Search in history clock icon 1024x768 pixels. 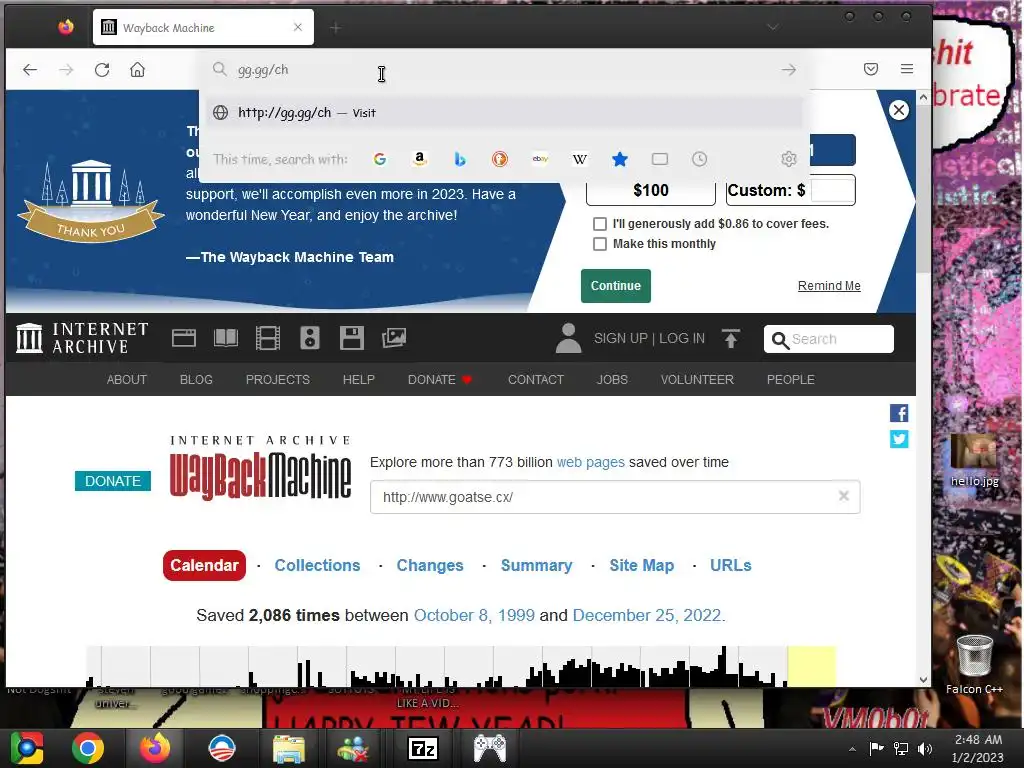(699, 159)
